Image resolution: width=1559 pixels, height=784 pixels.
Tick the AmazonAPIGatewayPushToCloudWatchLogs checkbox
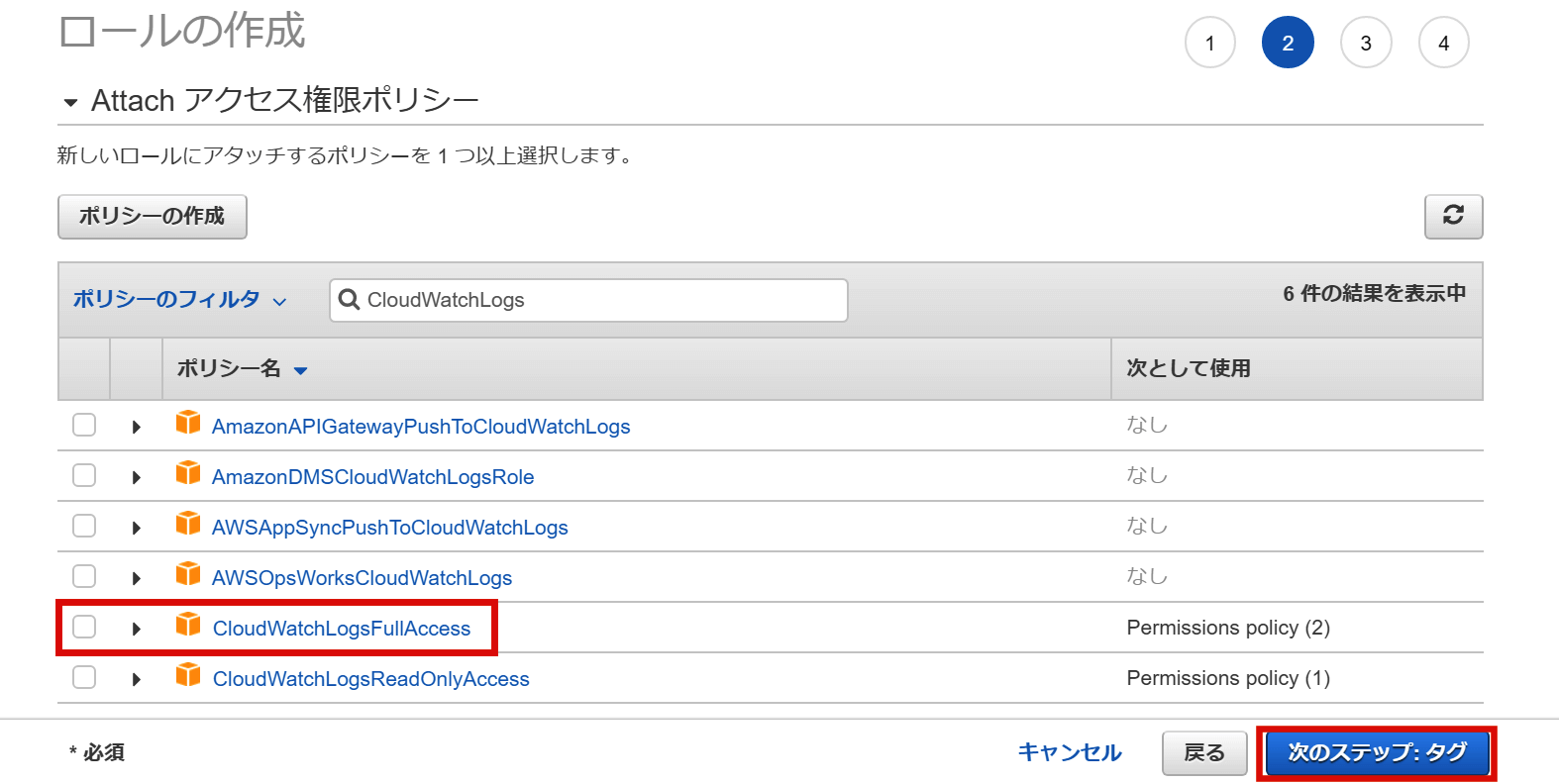point(84,425)
